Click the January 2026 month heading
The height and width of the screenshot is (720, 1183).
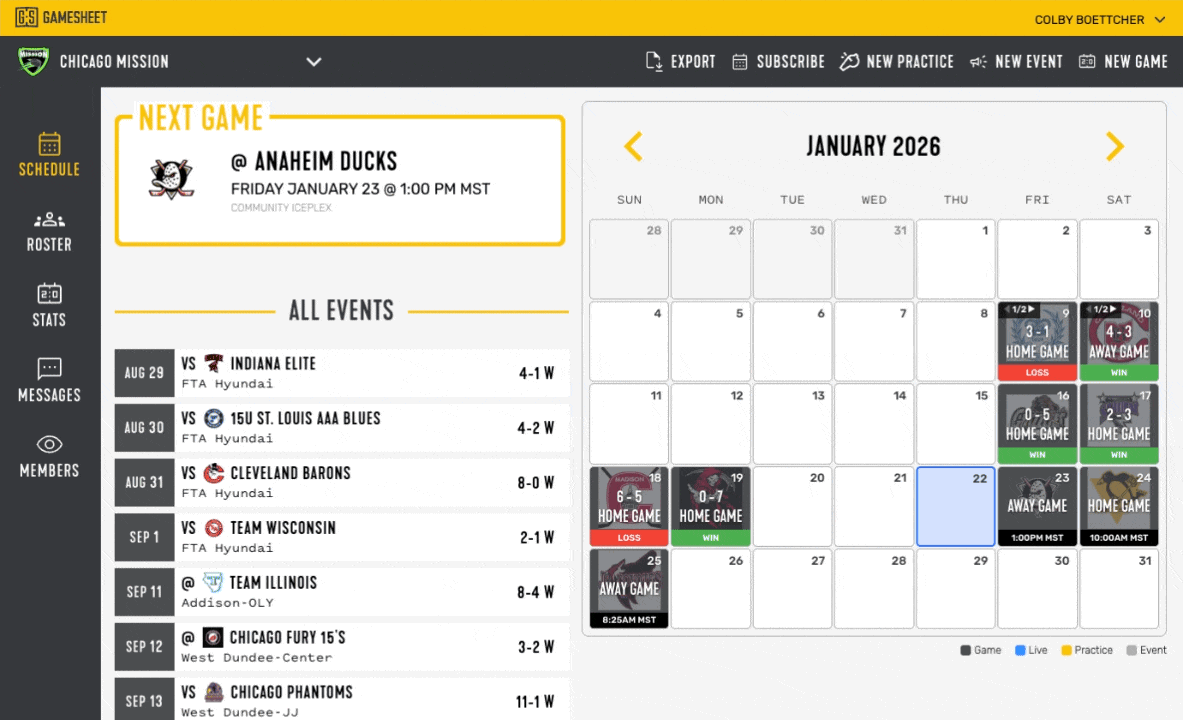[874, 146]
